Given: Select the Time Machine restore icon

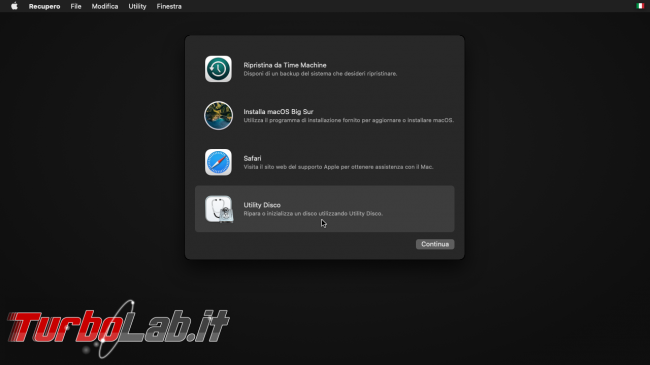Looking at the screenshot, I should click(x=218, y=69).
